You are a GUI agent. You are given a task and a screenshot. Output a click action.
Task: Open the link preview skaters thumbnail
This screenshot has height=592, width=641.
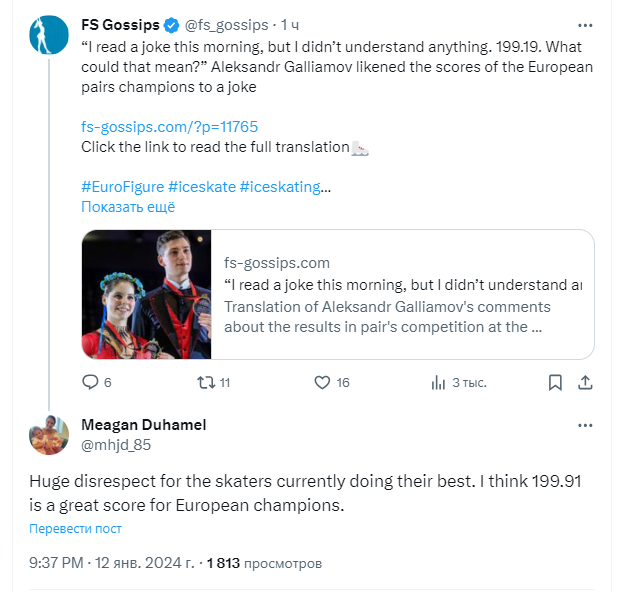pos(147,294)
